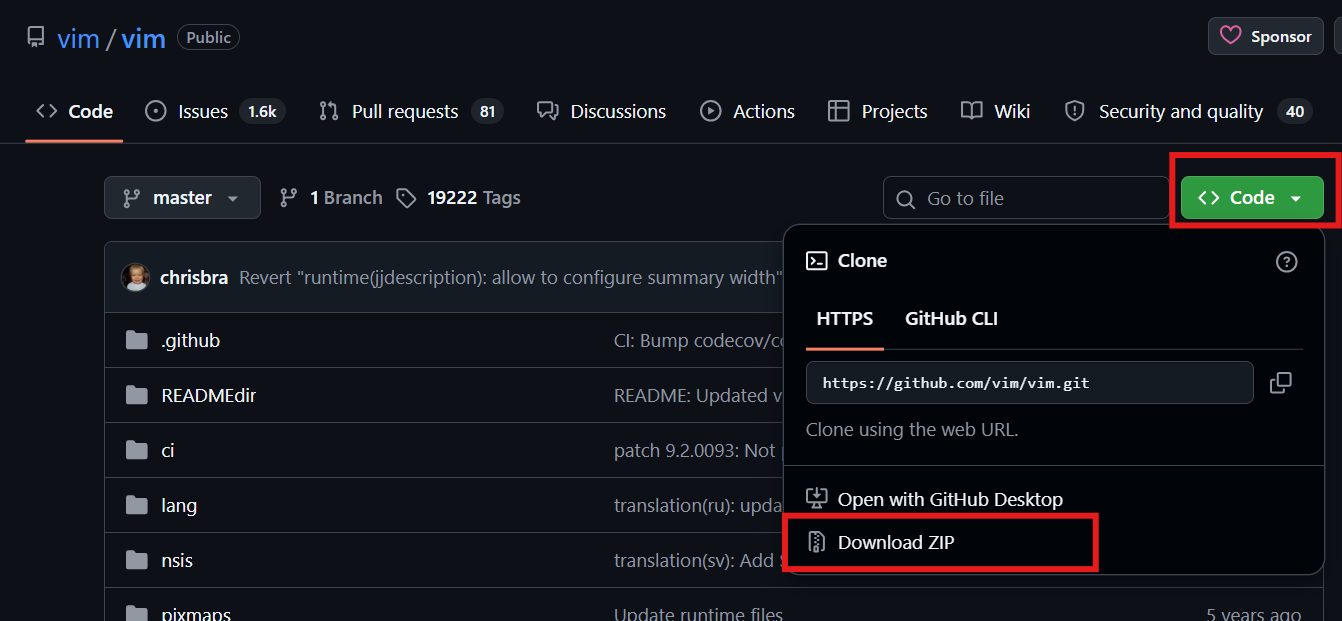Open commit message translation(ru) for lang
1342x621 pixels.
698,505
